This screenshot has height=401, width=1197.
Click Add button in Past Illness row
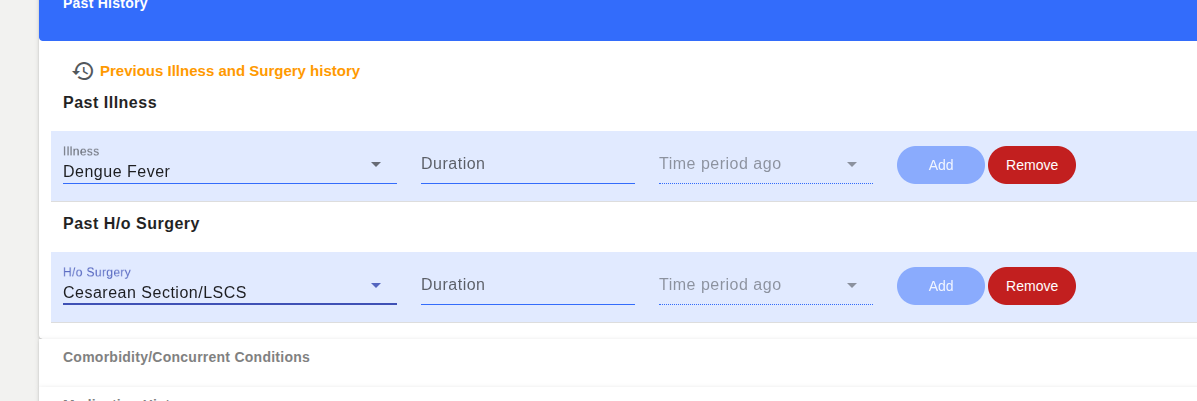coord(940,165)
